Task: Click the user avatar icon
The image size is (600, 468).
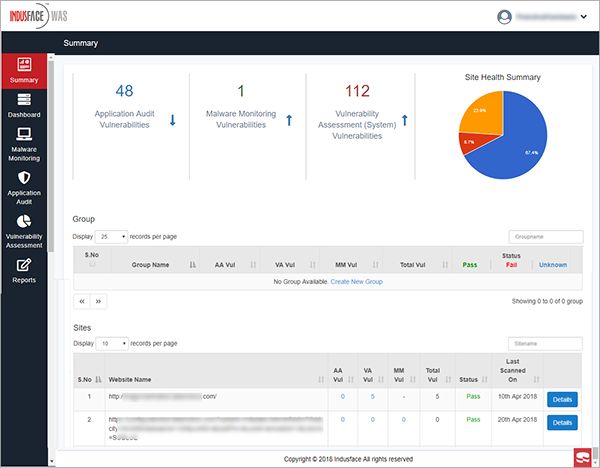Action: click(x=503, y=16)
